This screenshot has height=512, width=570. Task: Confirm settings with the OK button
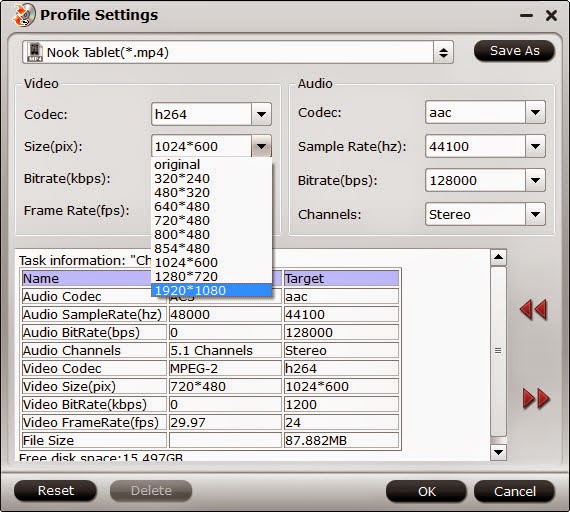click(426, 491)
